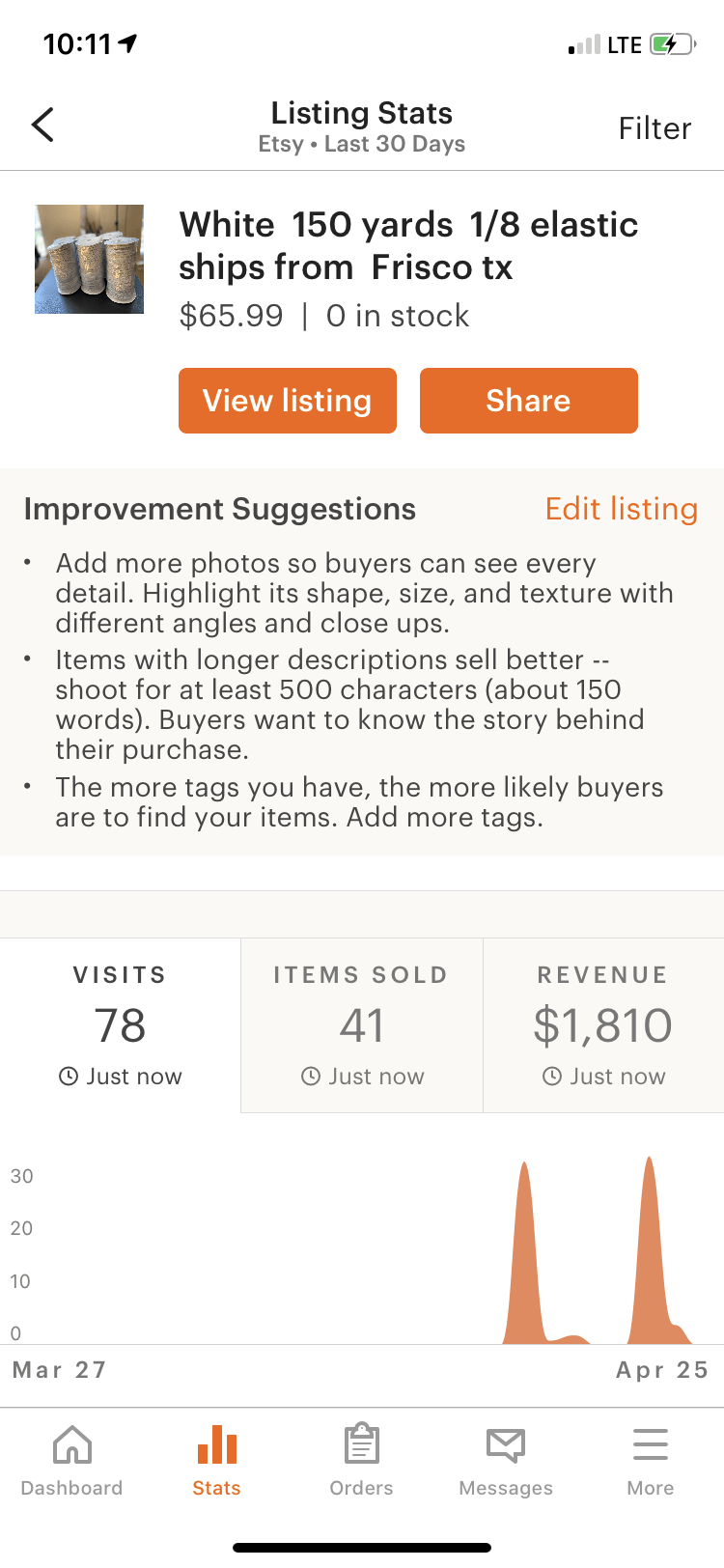Open the Messages envelope icon

(506, 1445)
